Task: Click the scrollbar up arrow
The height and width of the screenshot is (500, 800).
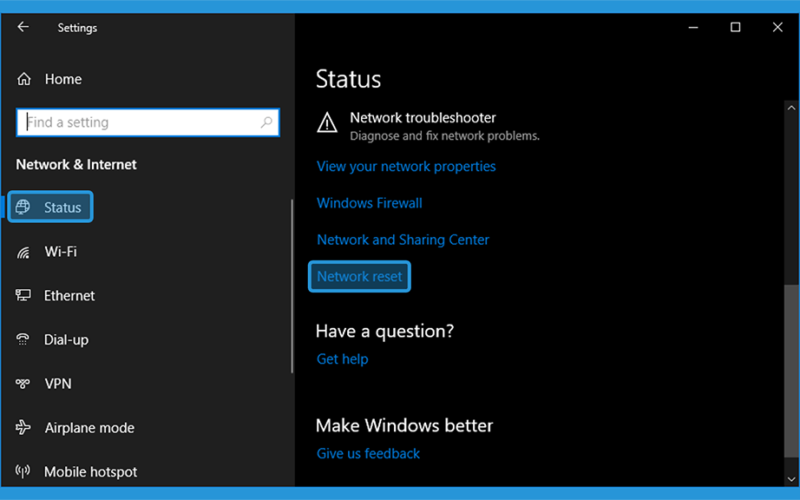Action: [x=791, y=108]
